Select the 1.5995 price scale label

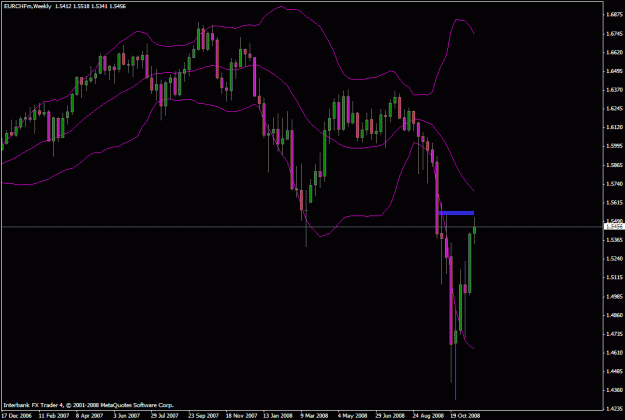[x=614, y=146]
